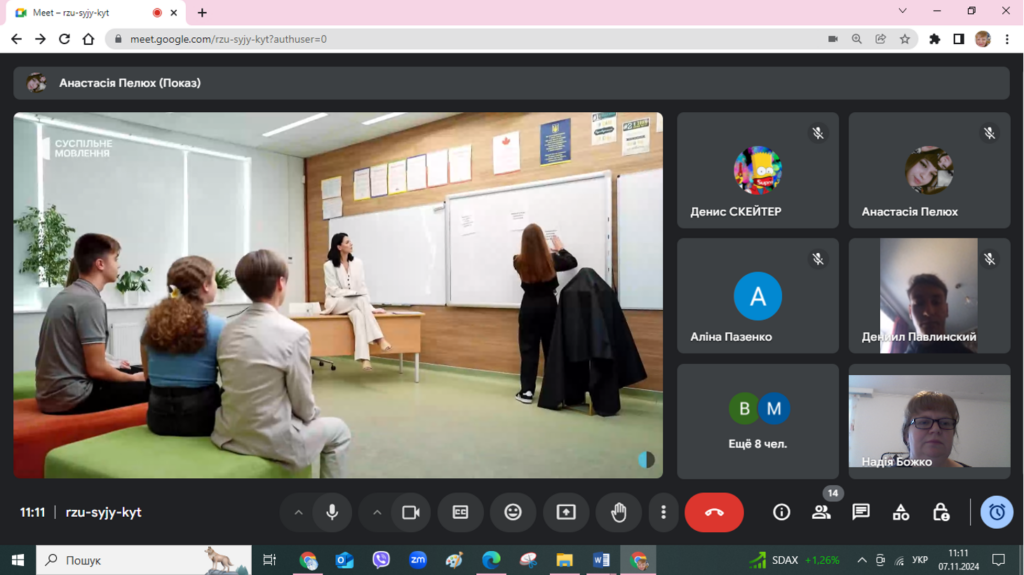The height and width of the screenshot is (575, 1024).
Task: Expand video settings arrow beside camera
Action: (x=377, y=512)
